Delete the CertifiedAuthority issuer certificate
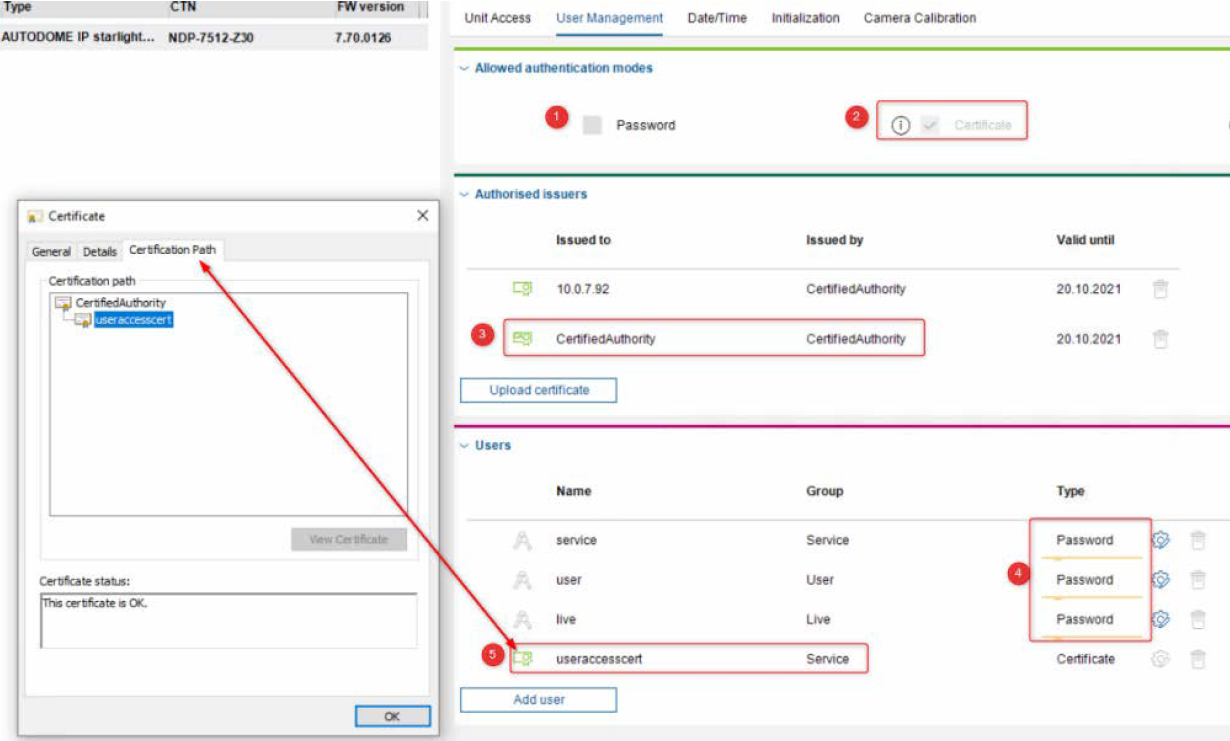Screen dimensions: 1230x741 1160,339
